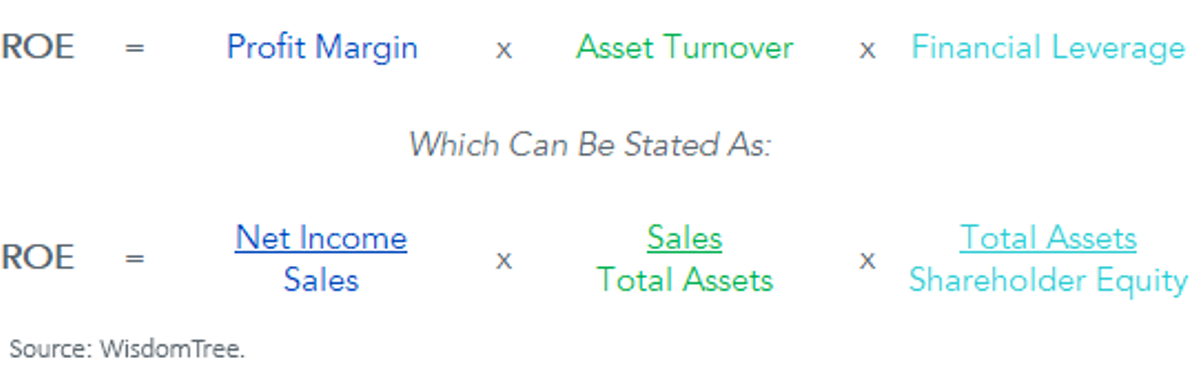Click the ROE label in the bottom formula
1200x368 pixels.
[x=37, y=258]
